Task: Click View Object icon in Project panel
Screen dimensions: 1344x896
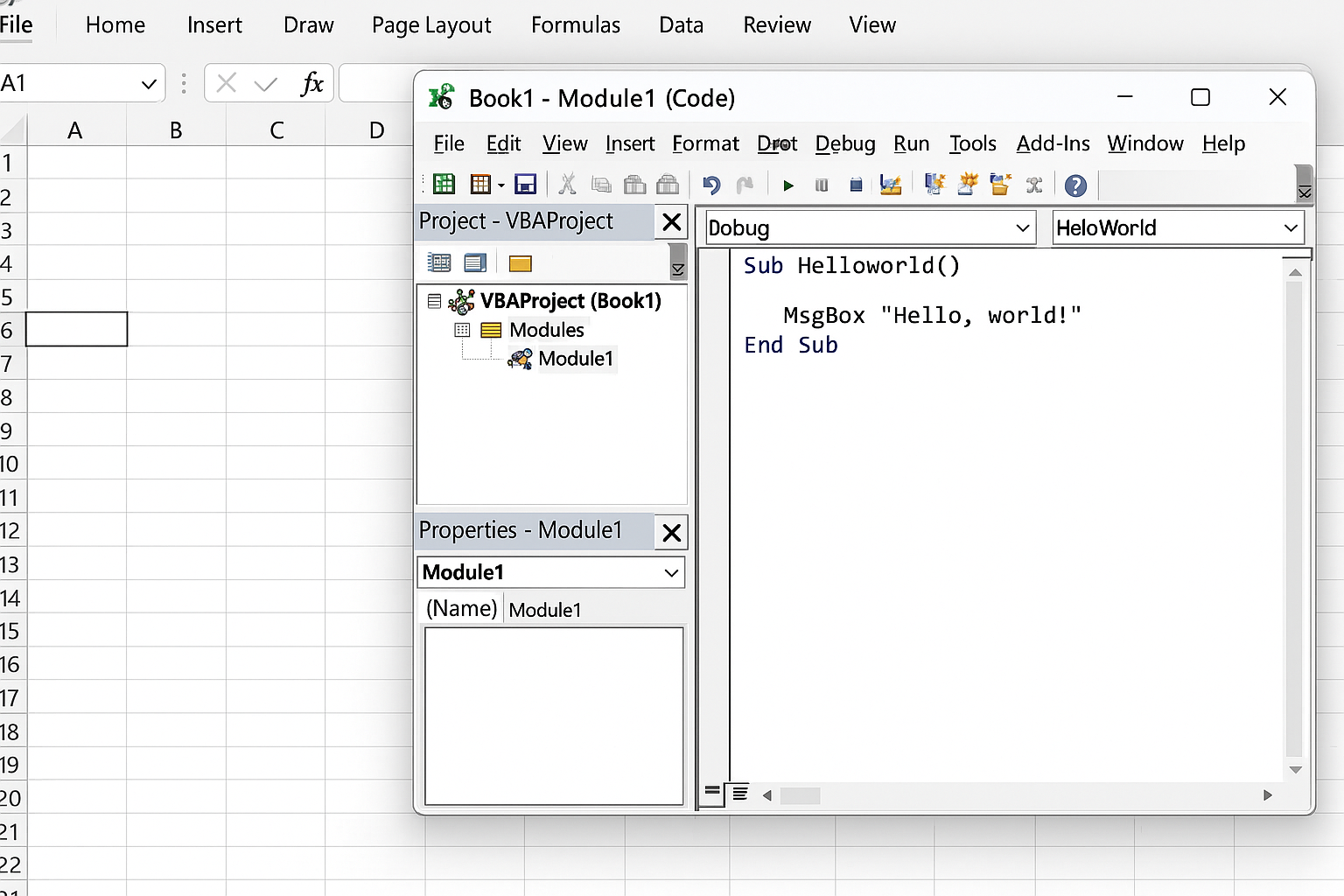Action: pyautogui.click(x=475, y=262)
